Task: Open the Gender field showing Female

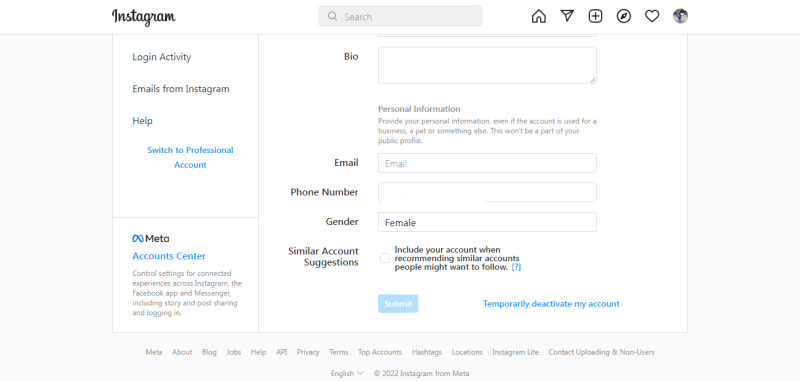Action: point(487,222)
